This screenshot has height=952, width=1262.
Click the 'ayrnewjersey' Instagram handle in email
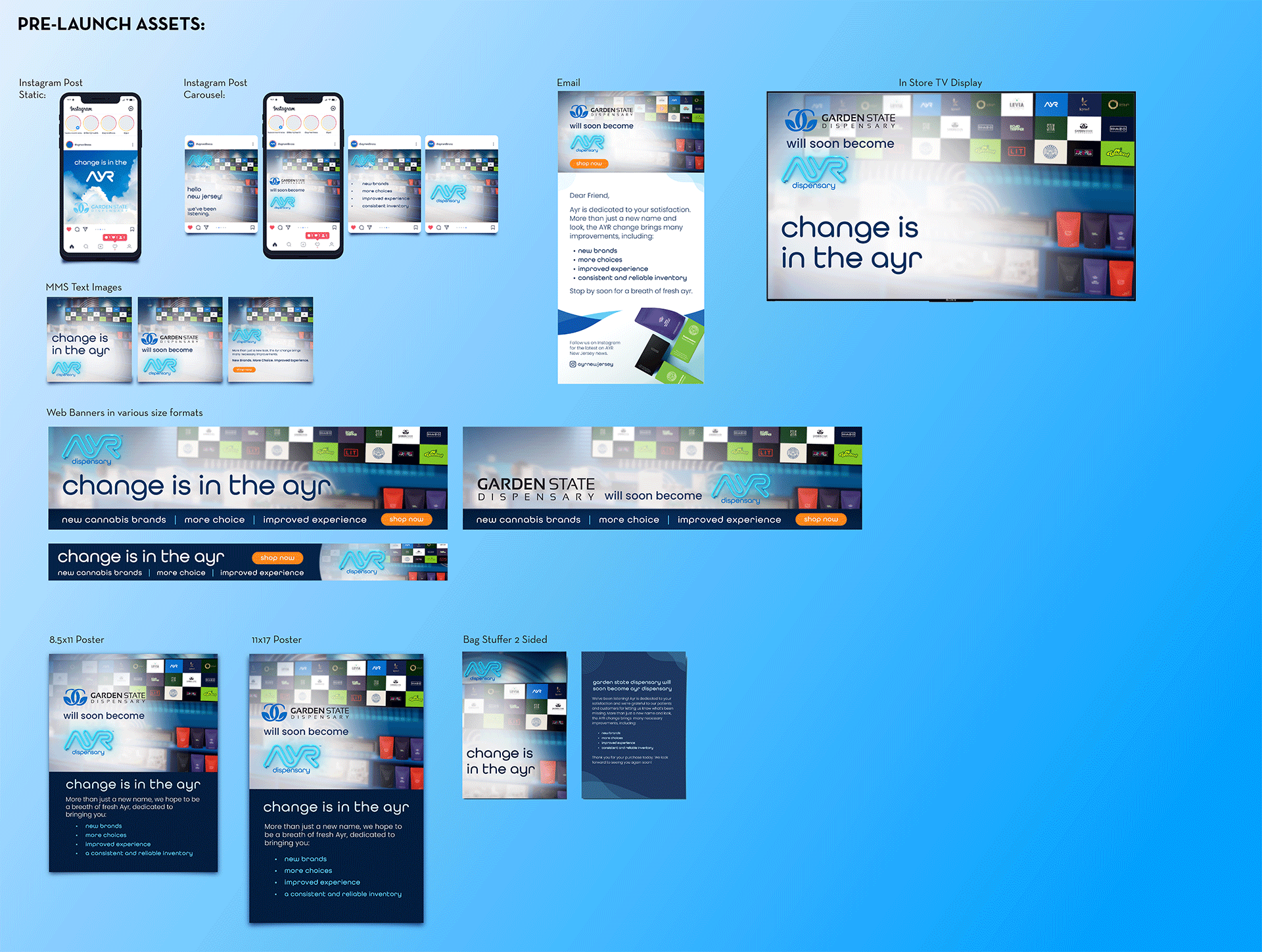(x=596, y=364)
